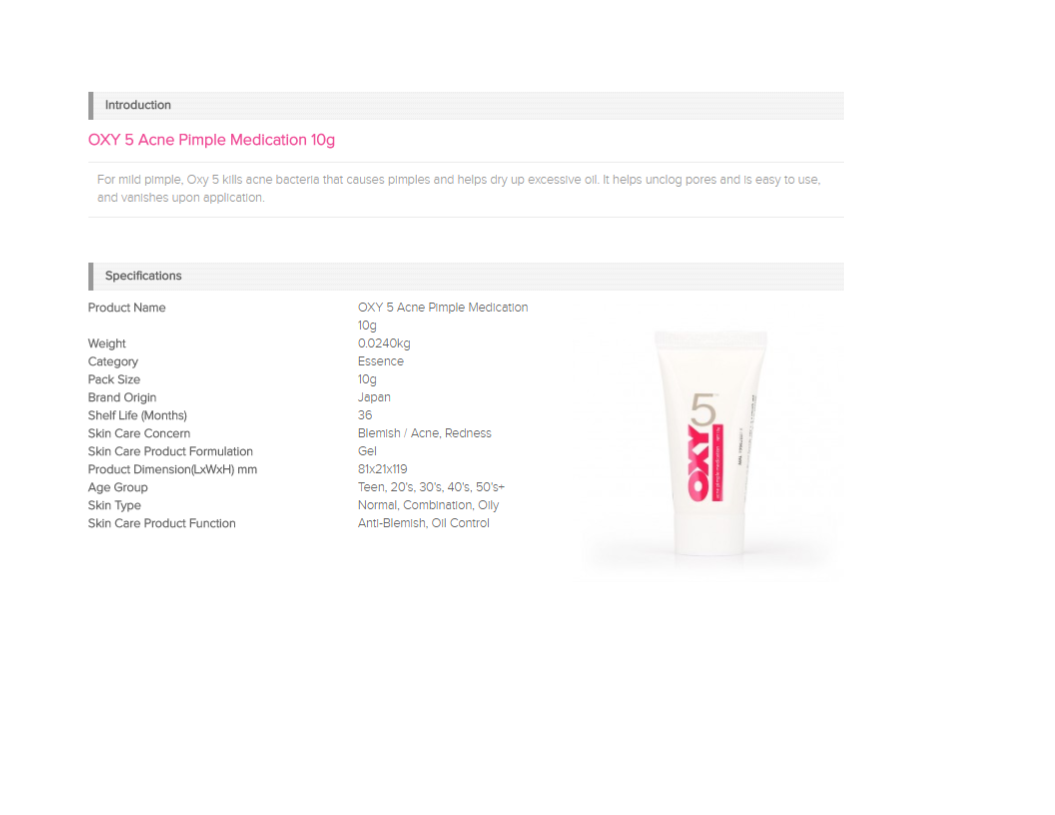Click the Product Name label

pos(127,308)
